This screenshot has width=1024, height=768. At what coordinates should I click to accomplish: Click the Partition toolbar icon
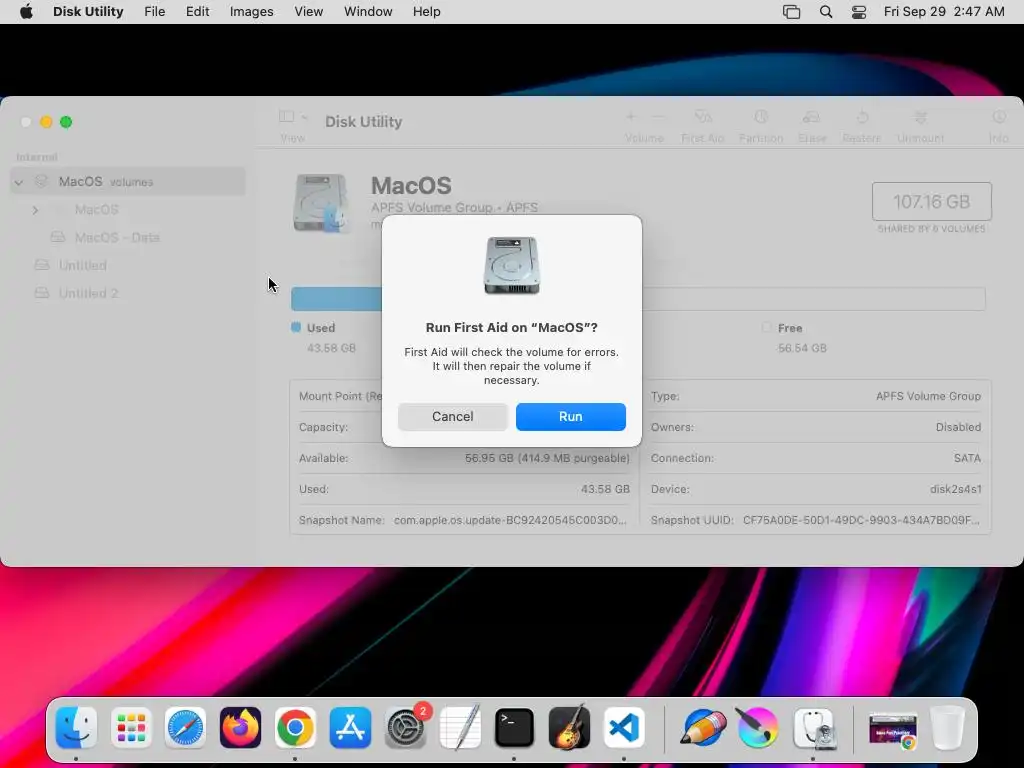[761, 117]
